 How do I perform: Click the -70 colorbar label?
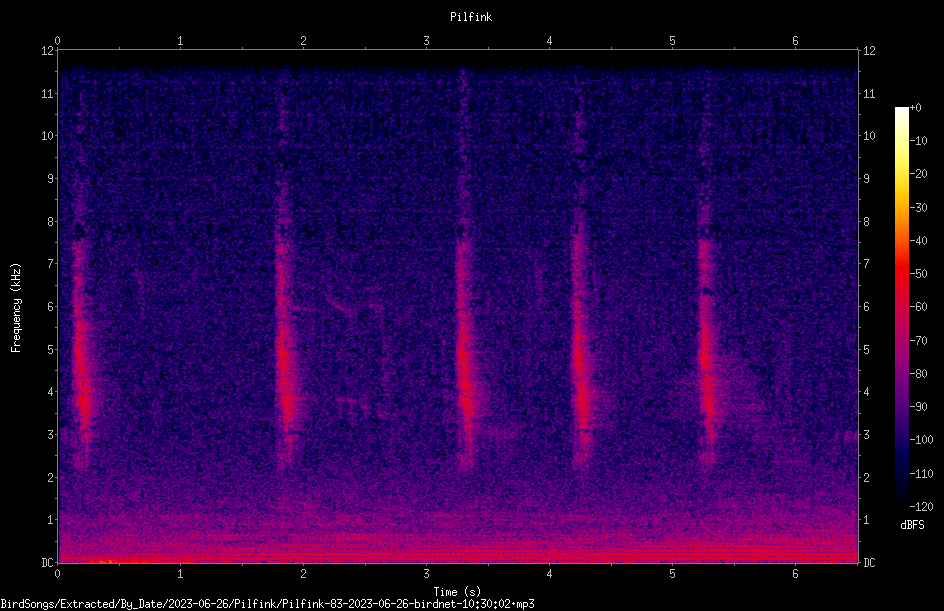click(x=919, y=341)
